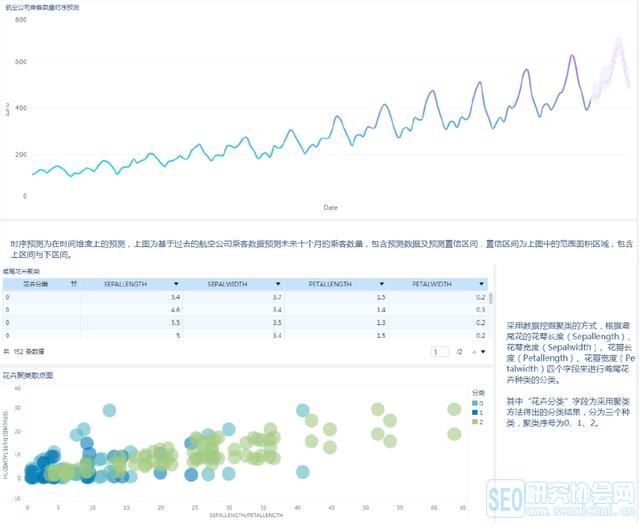Click the sort icon in first table column header
Viewport: 640px width, 526px height.
pyautogui.click(x=73, y=284)
